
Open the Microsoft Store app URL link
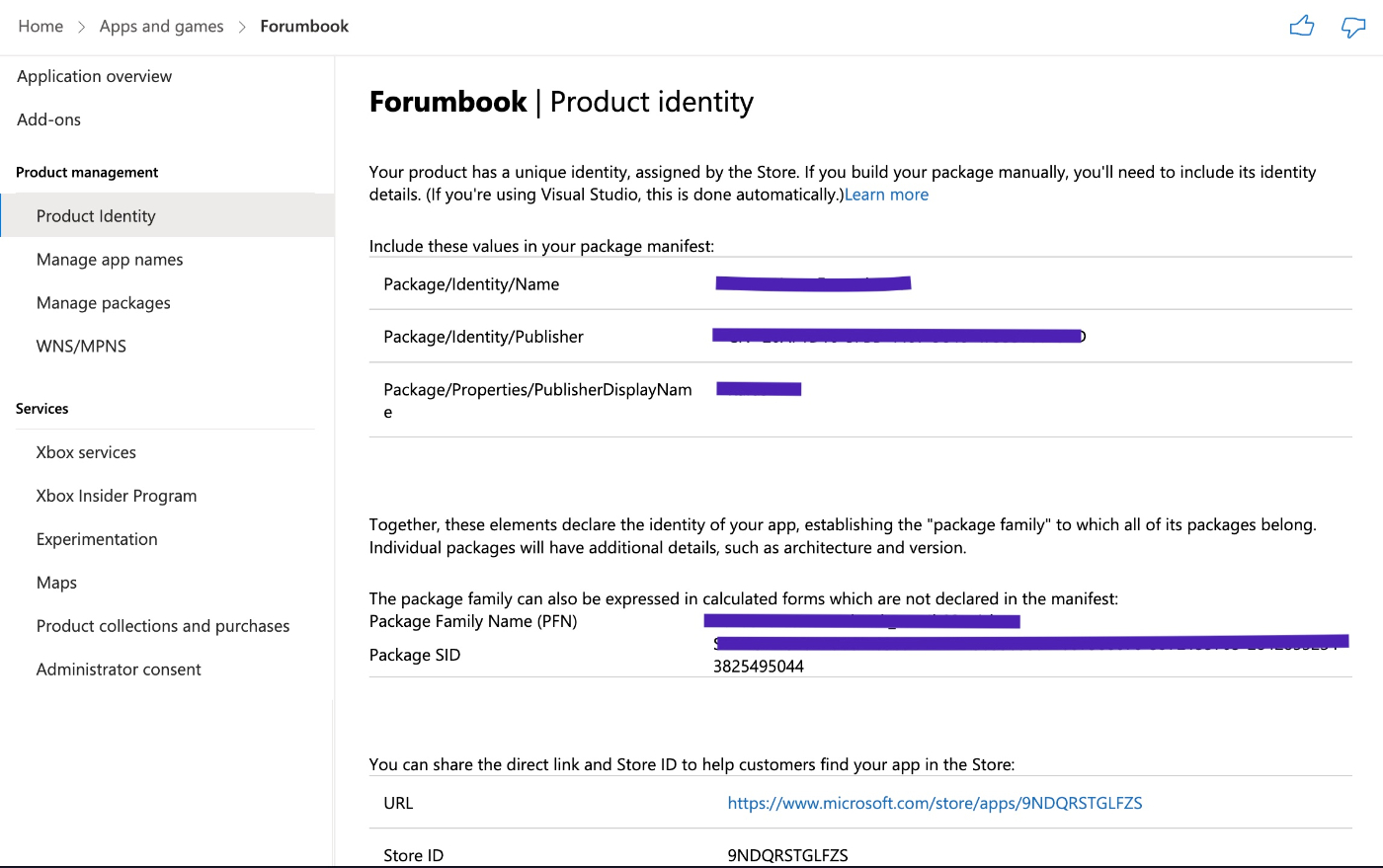pyautogui.click(x=935, y=803)
